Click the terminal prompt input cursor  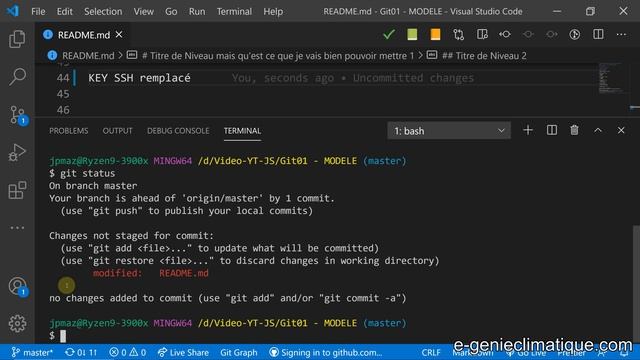click(x=63, y=336)
